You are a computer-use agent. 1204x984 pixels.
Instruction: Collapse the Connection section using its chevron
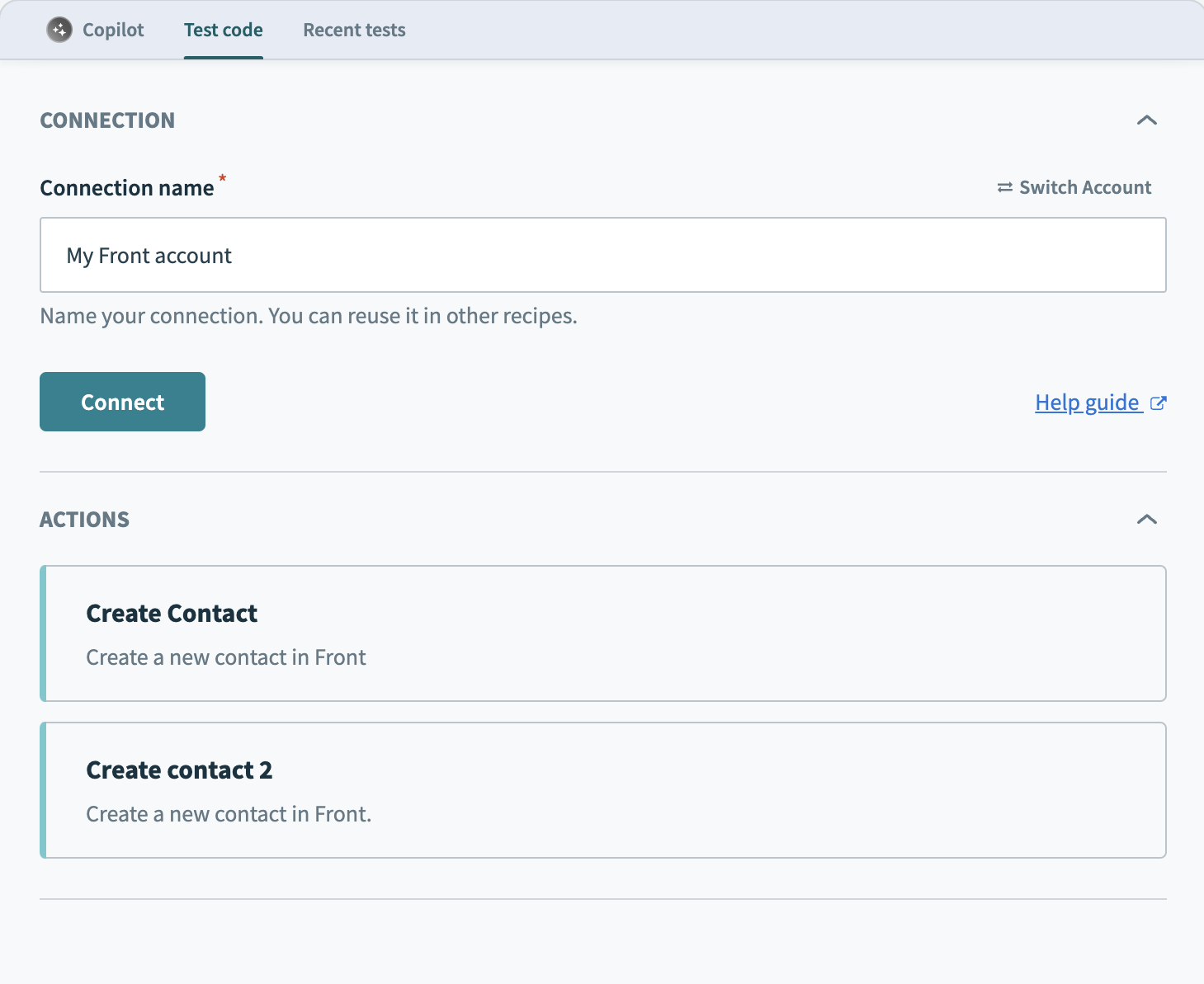pyautogui.click(x=1146, y=120)
